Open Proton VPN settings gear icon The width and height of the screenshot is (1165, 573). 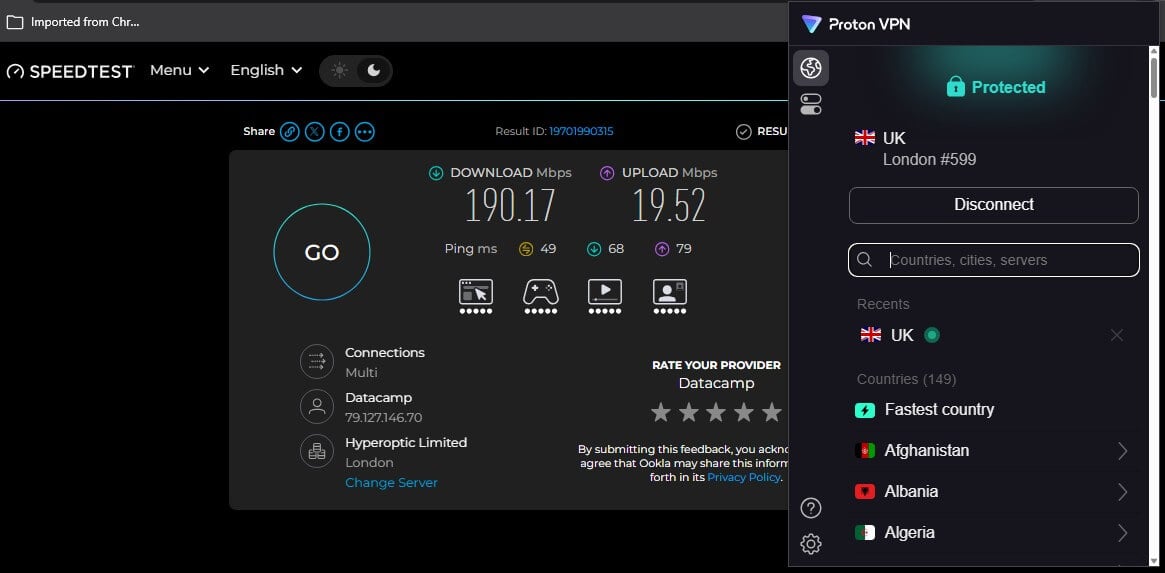click(811, 544)
